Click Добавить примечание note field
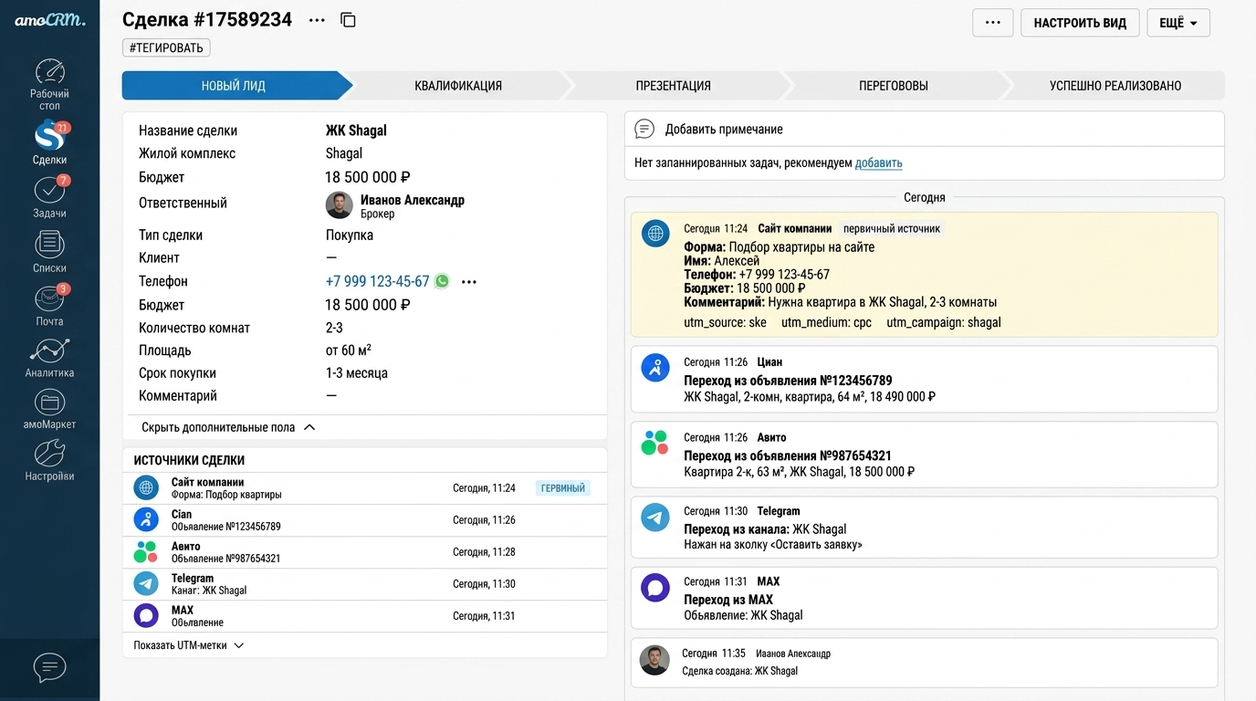 [924, 129]
